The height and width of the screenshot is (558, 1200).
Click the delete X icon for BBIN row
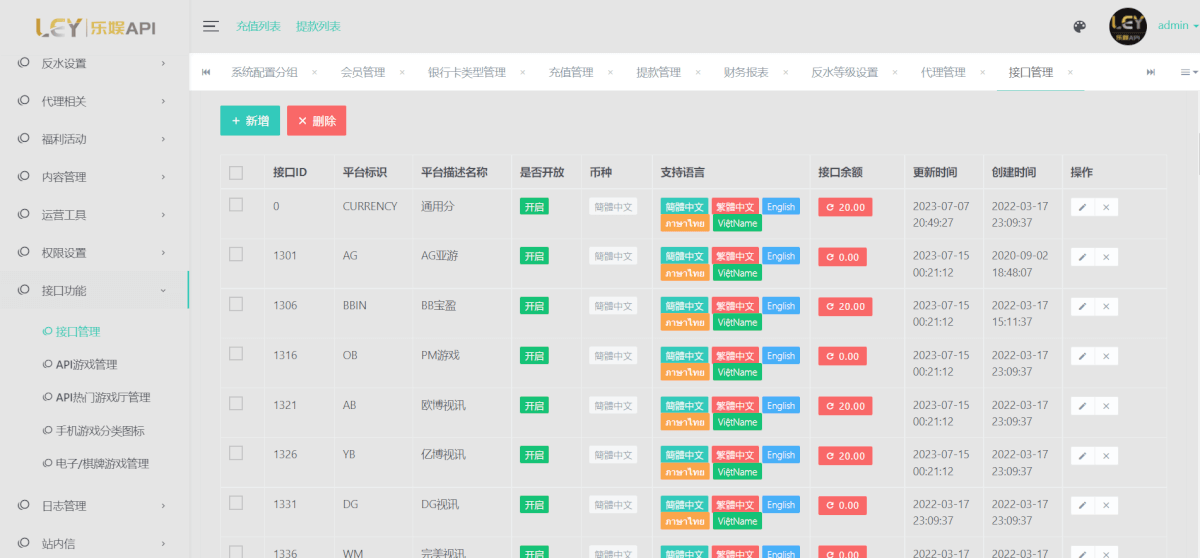pyautogui.click(x=1105, y=306)
